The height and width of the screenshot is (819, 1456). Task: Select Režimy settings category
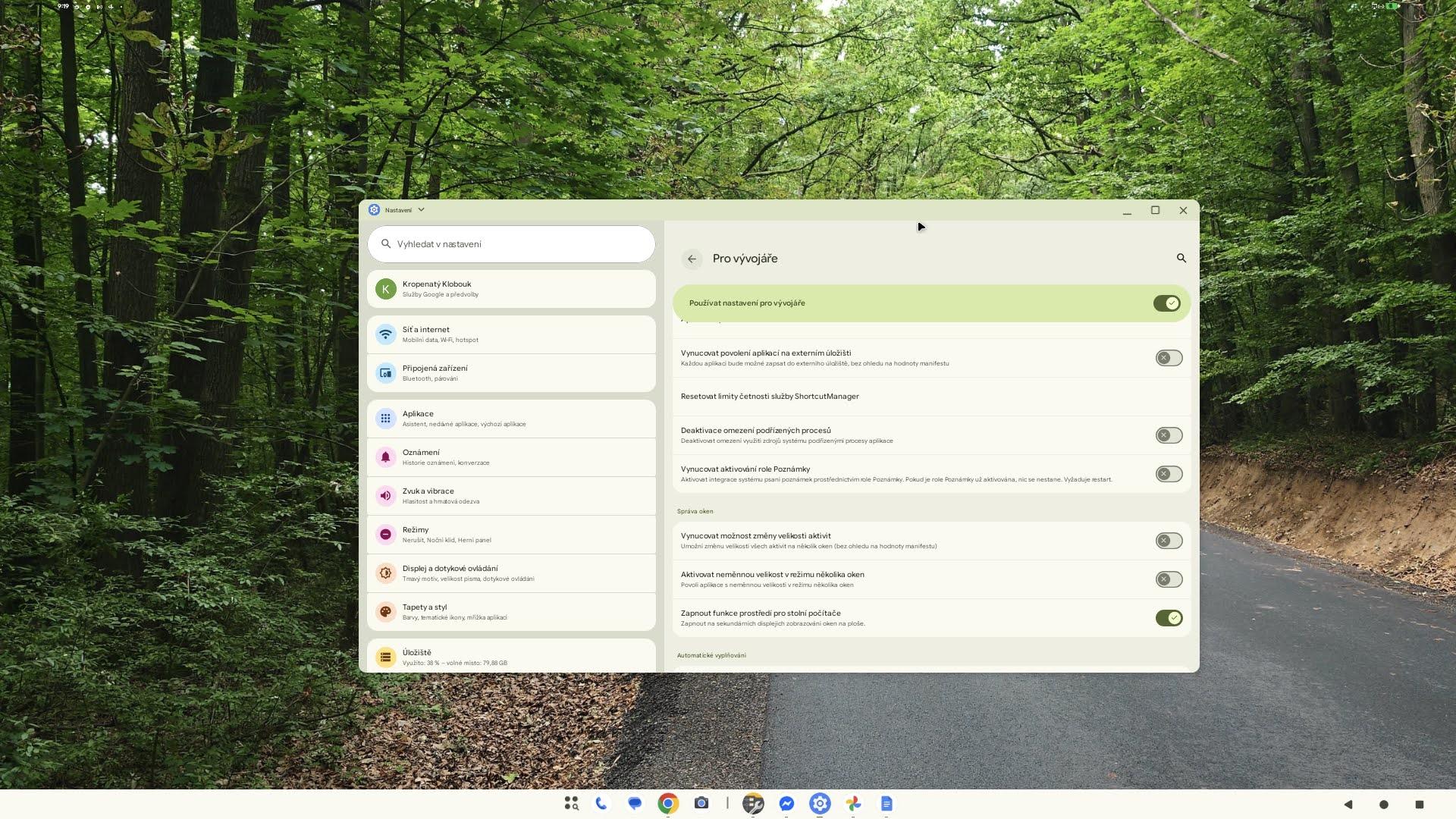511,535
